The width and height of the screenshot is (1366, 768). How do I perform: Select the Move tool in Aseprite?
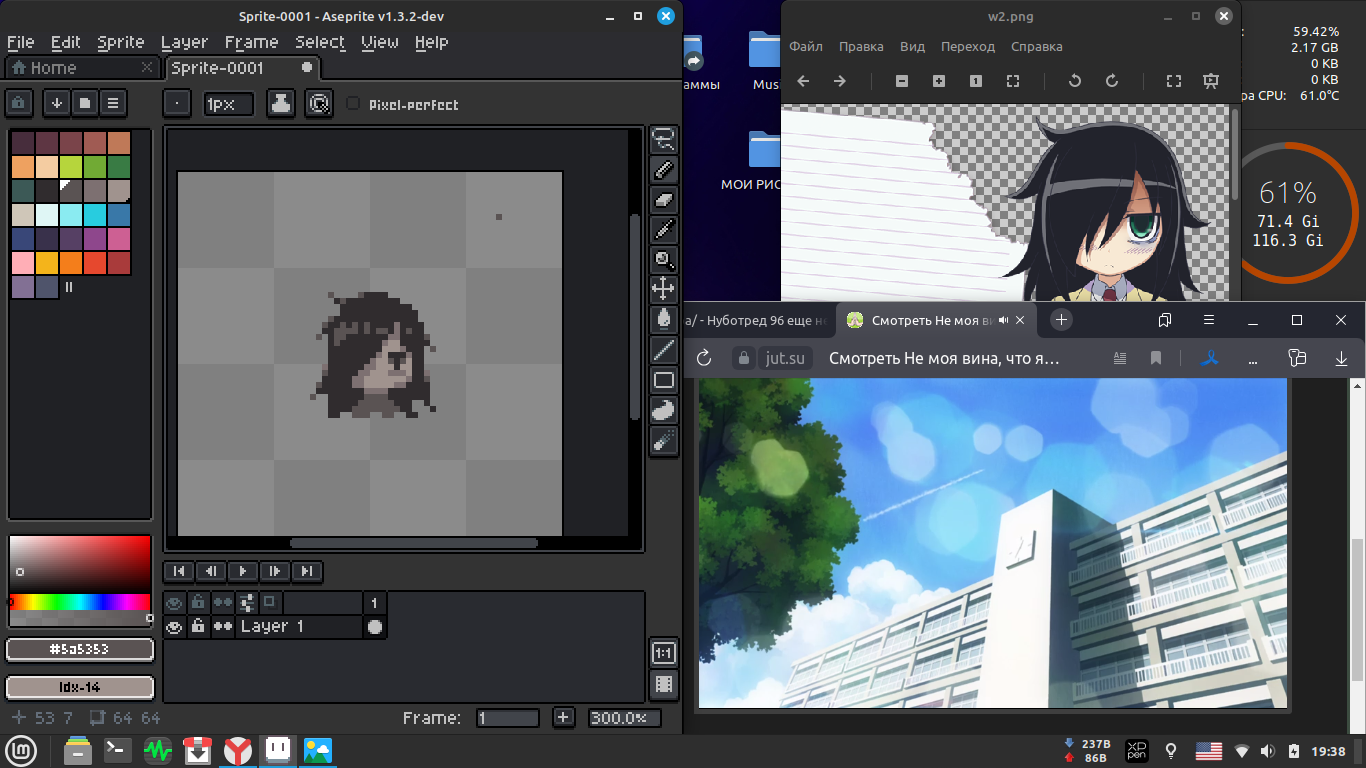click(x=664, y=290)
